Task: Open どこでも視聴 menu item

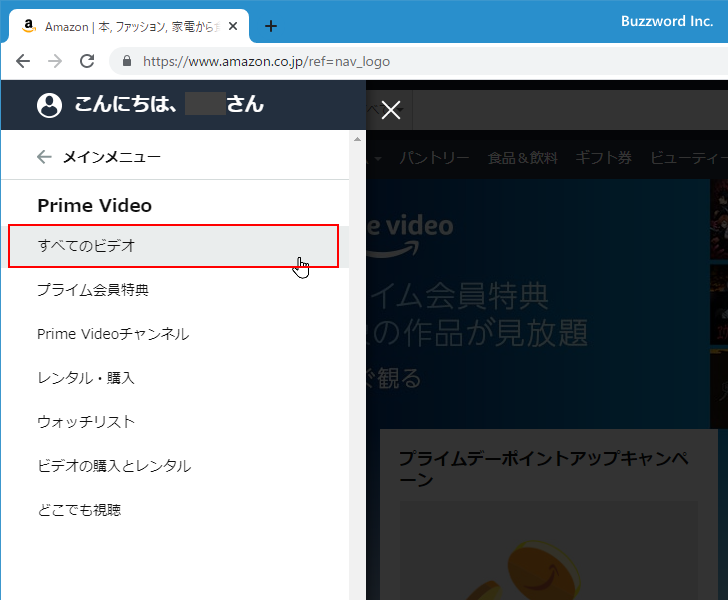Action: 175,510
